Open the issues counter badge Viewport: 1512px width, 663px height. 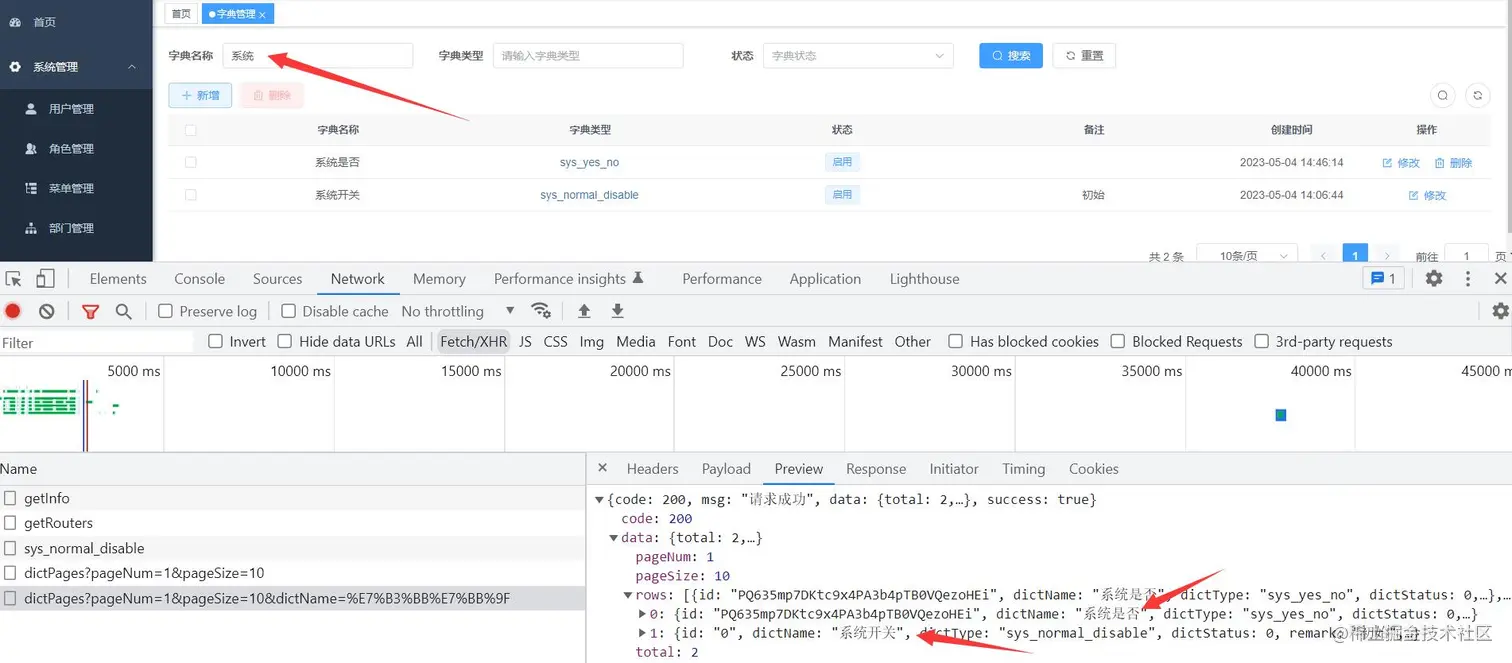[1384, 278]
